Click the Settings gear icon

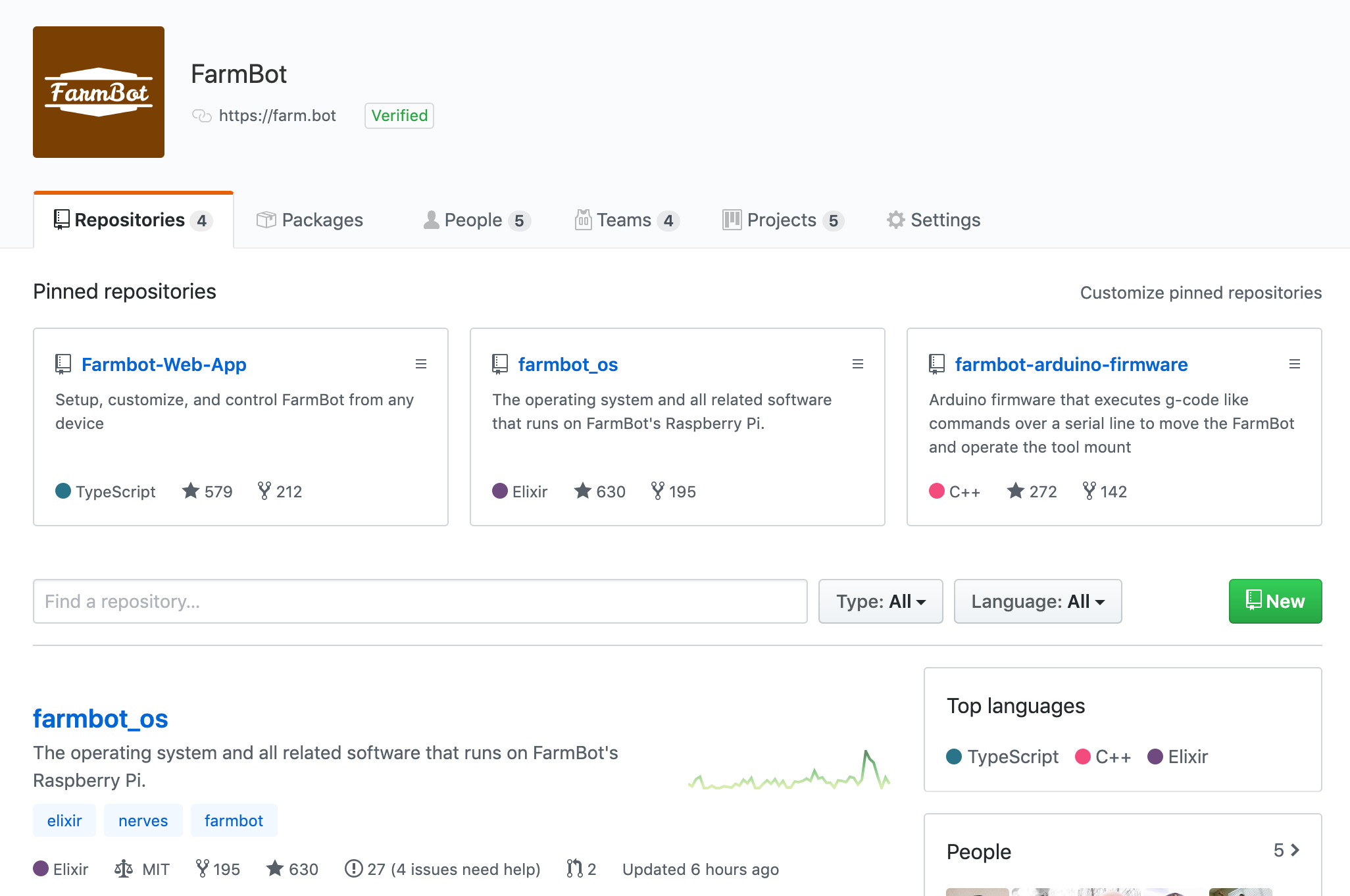tap(895, 220)
